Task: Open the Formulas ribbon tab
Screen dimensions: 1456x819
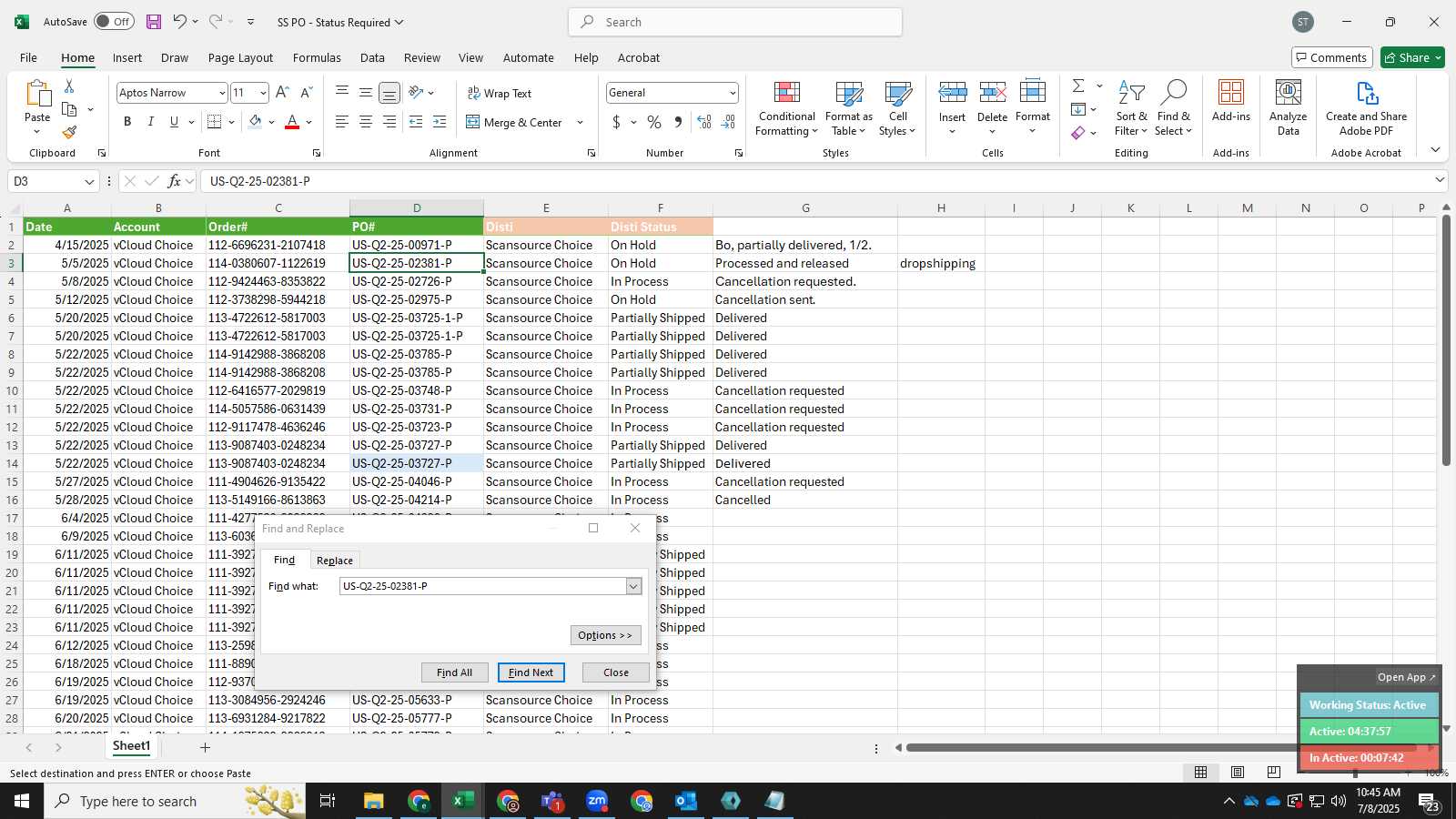Action: coord(317,57)
